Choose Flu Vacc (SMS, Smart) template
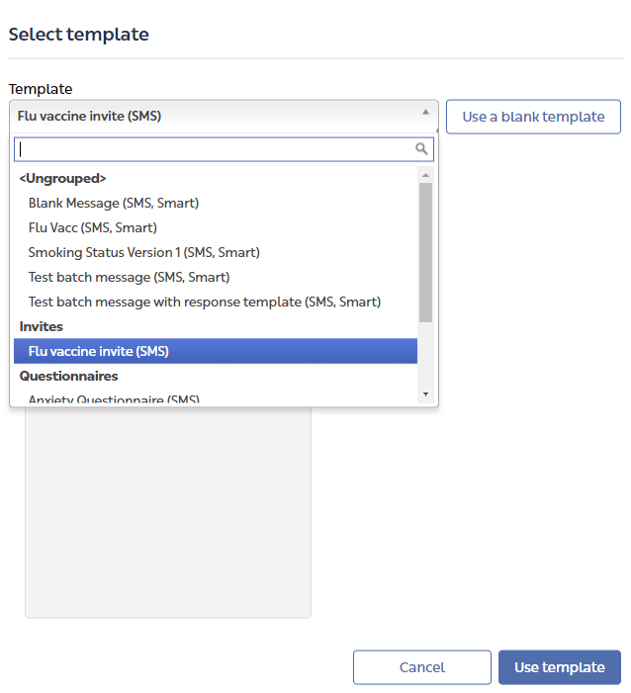The width and height of the screenshot is (631, 693). pyautogui.click(x=92, y=228)
